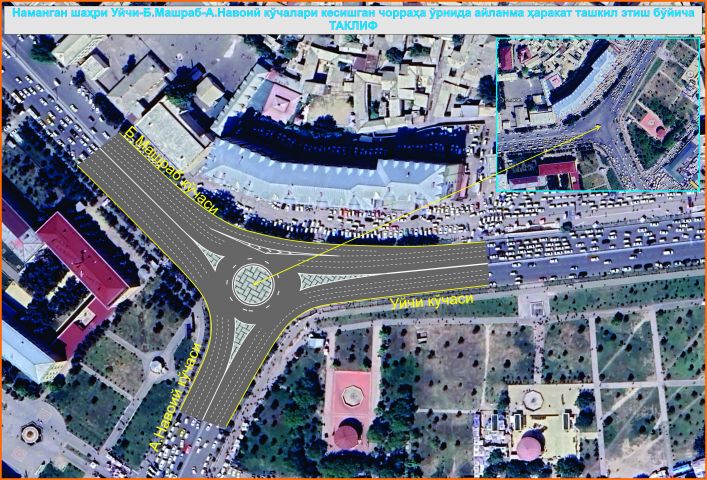Click the inset aerial photo thumbnail
This screenshot has width=707, height=480.
point(598,114)
